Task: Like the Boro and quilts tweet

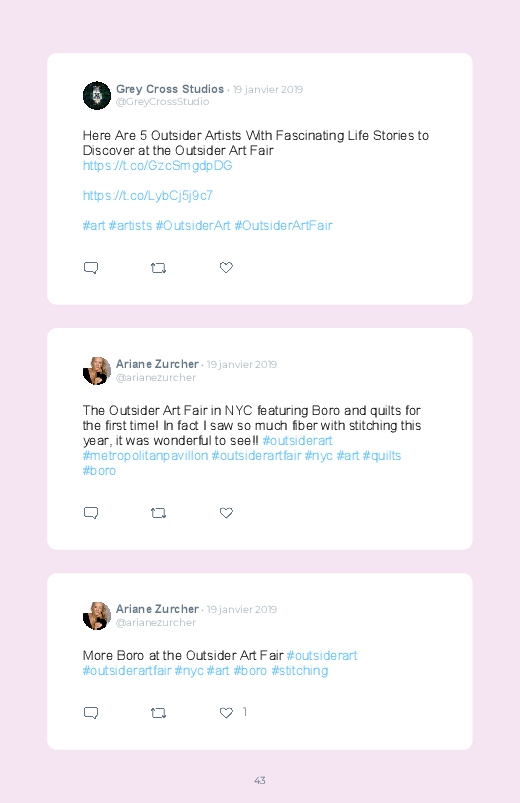Action: point(226,513)
